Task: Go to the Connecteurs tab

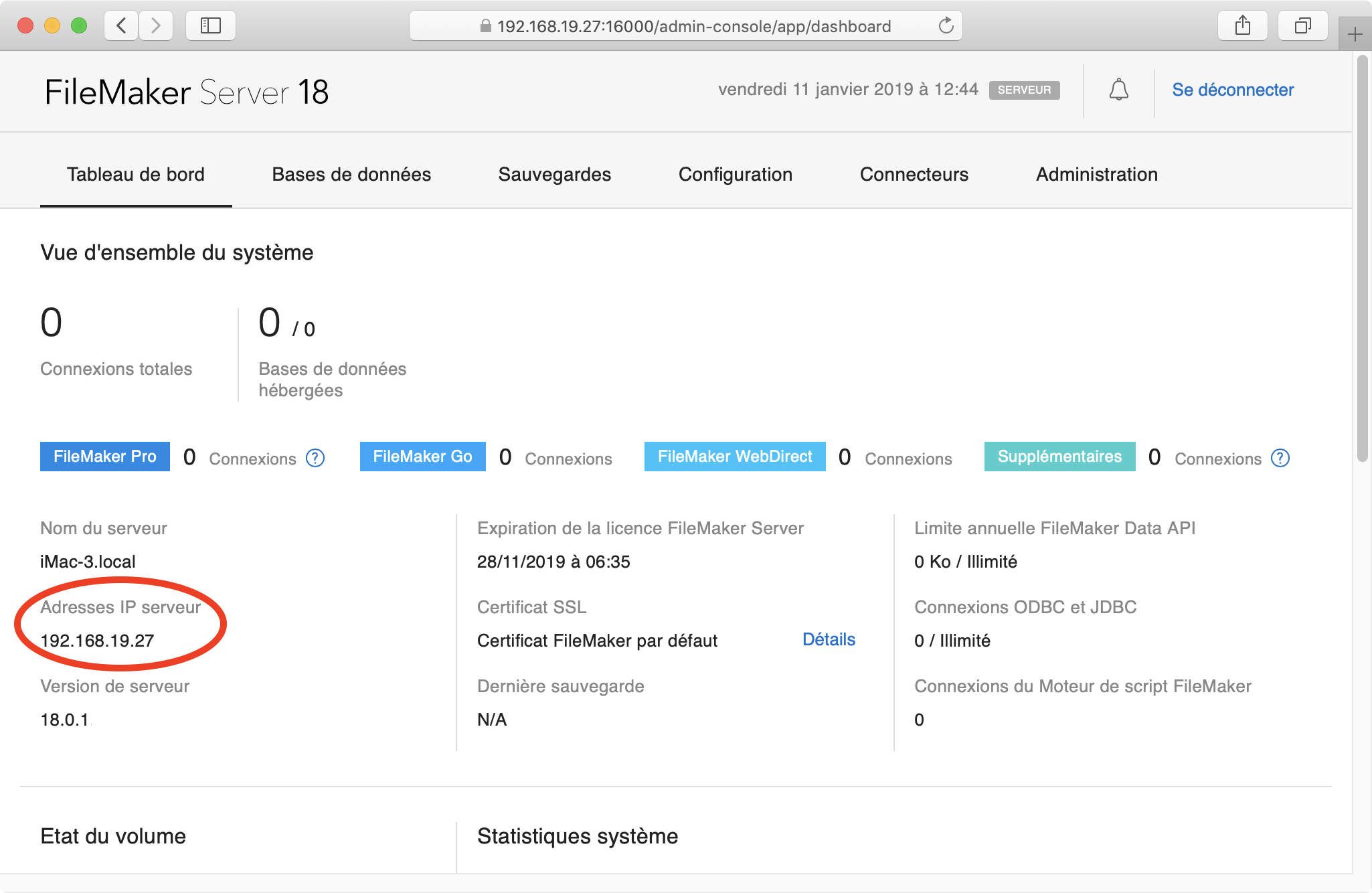Action: [x=914, y=175]
